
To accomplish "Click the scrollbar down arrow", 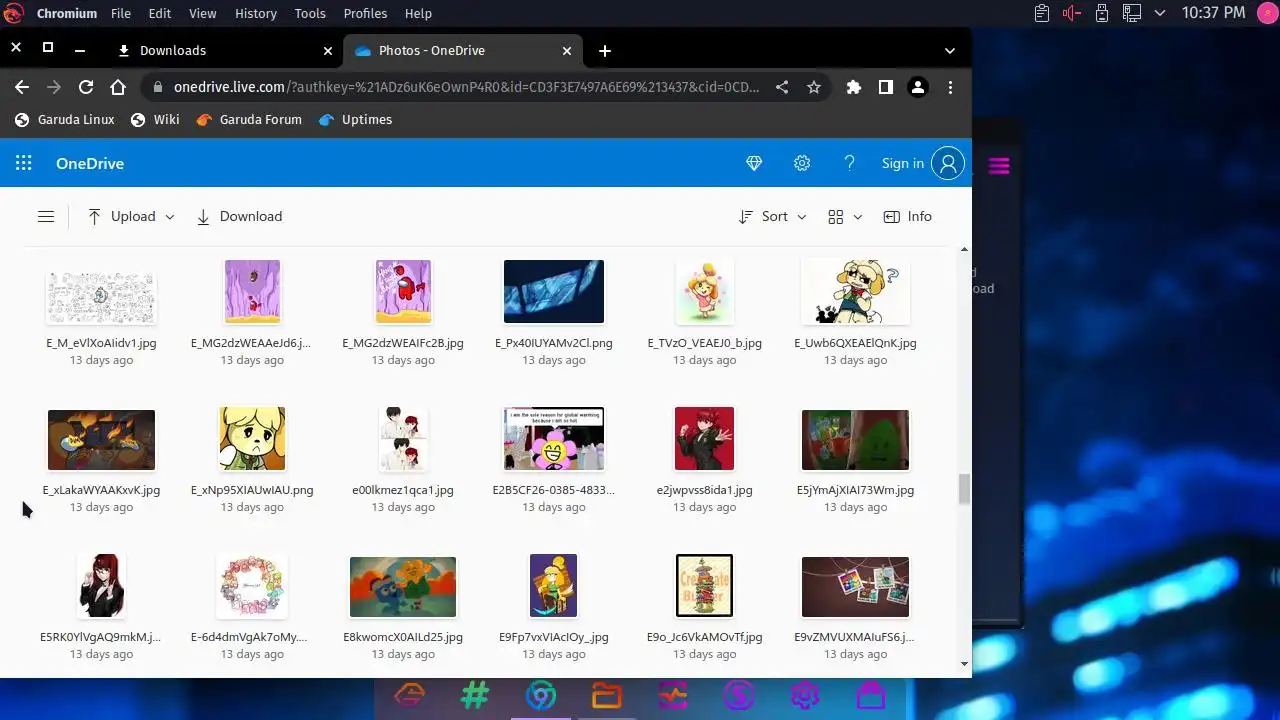I will tap(964, 664).
